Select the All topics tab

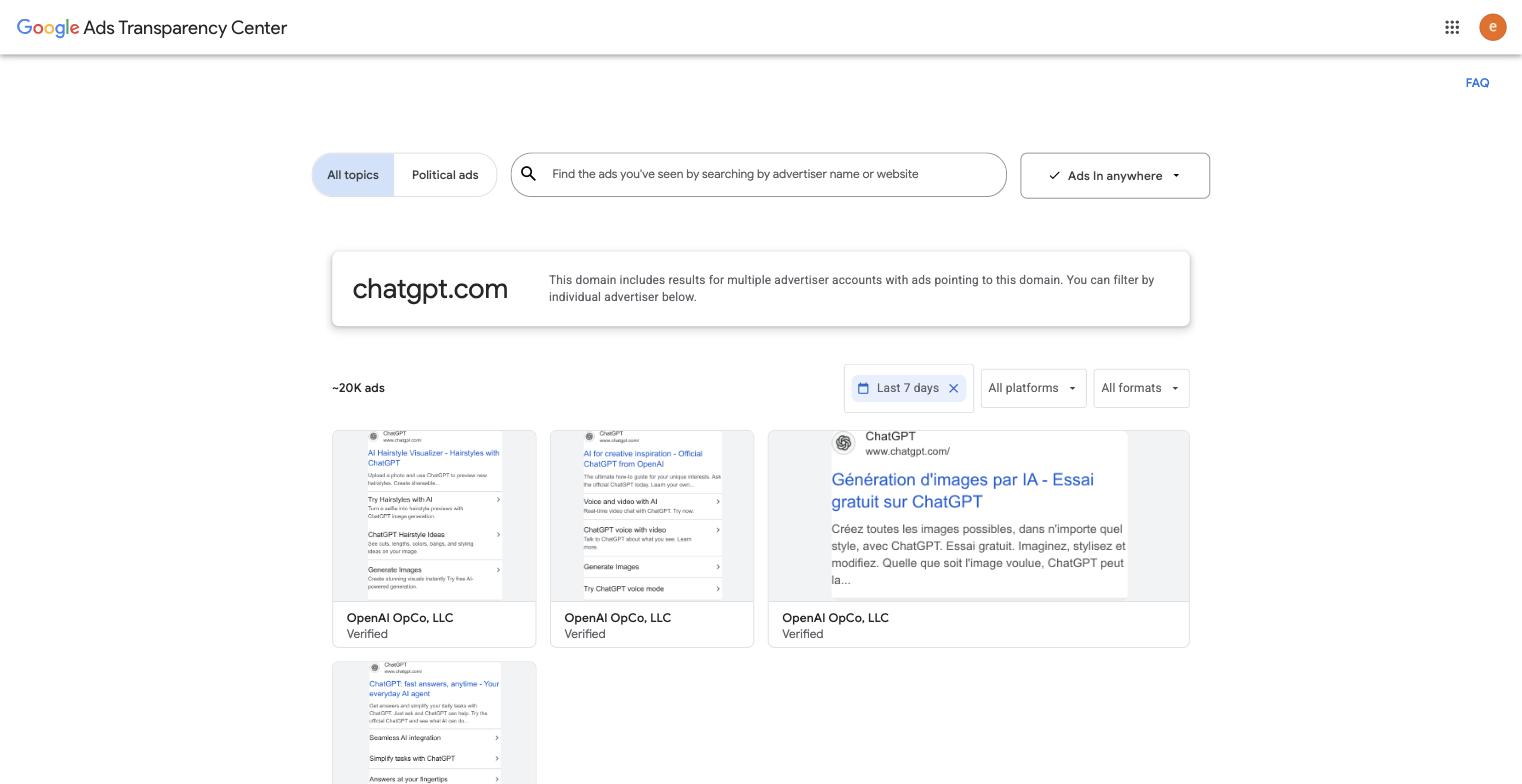pyautogui.click(x=353, y=175)
